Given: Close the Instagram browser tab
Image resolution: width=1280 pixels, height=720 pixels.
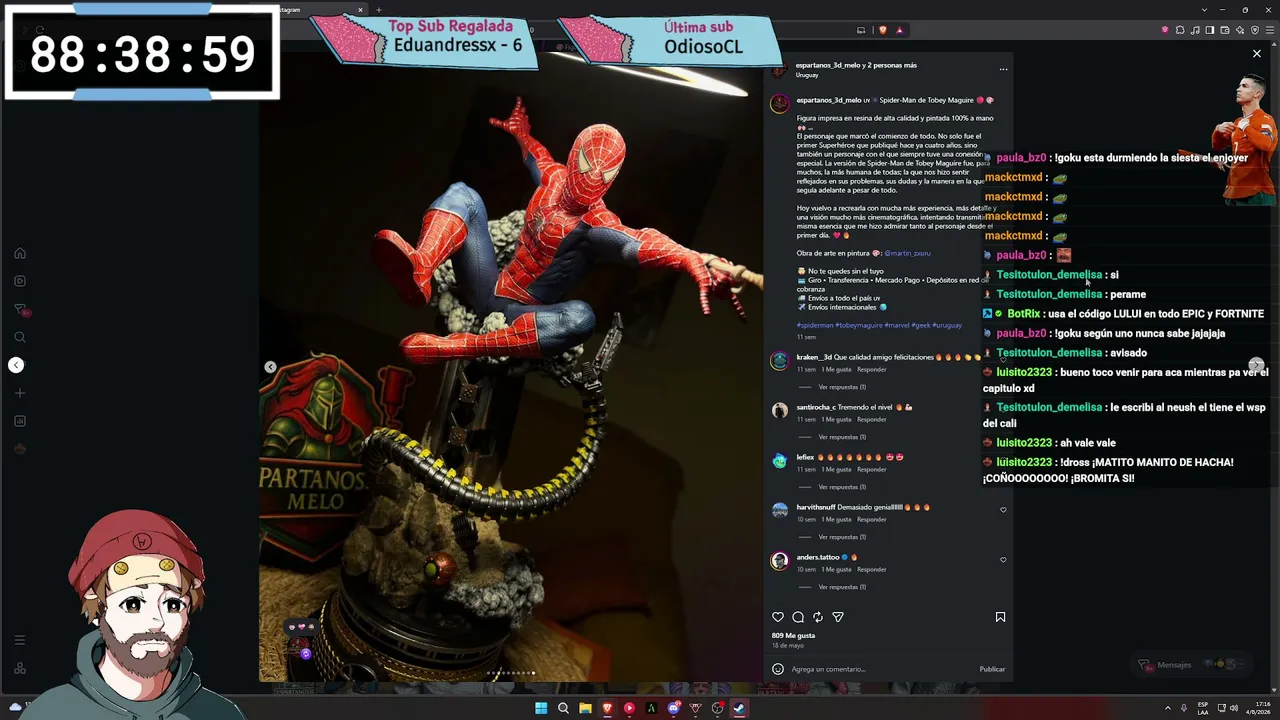Looking at the screenshot, I should [360, 10].
